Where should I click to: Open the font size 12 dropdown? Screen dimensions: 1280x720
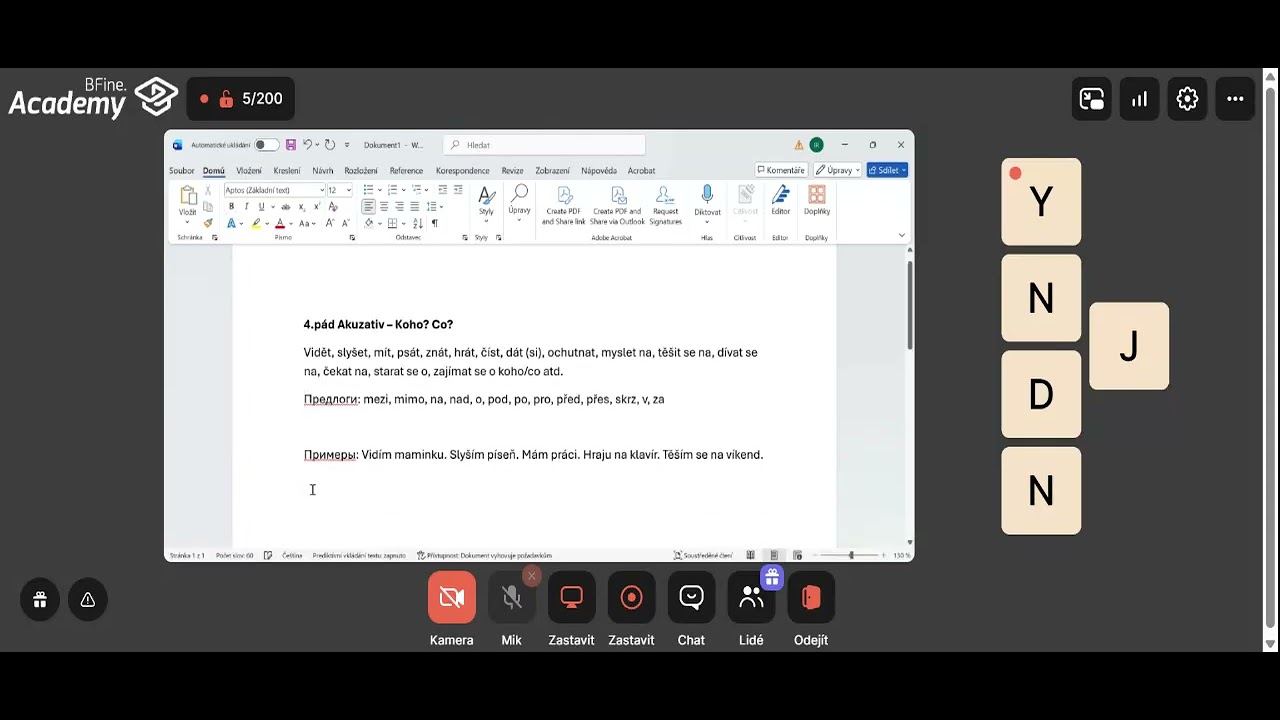pos(348,190)
